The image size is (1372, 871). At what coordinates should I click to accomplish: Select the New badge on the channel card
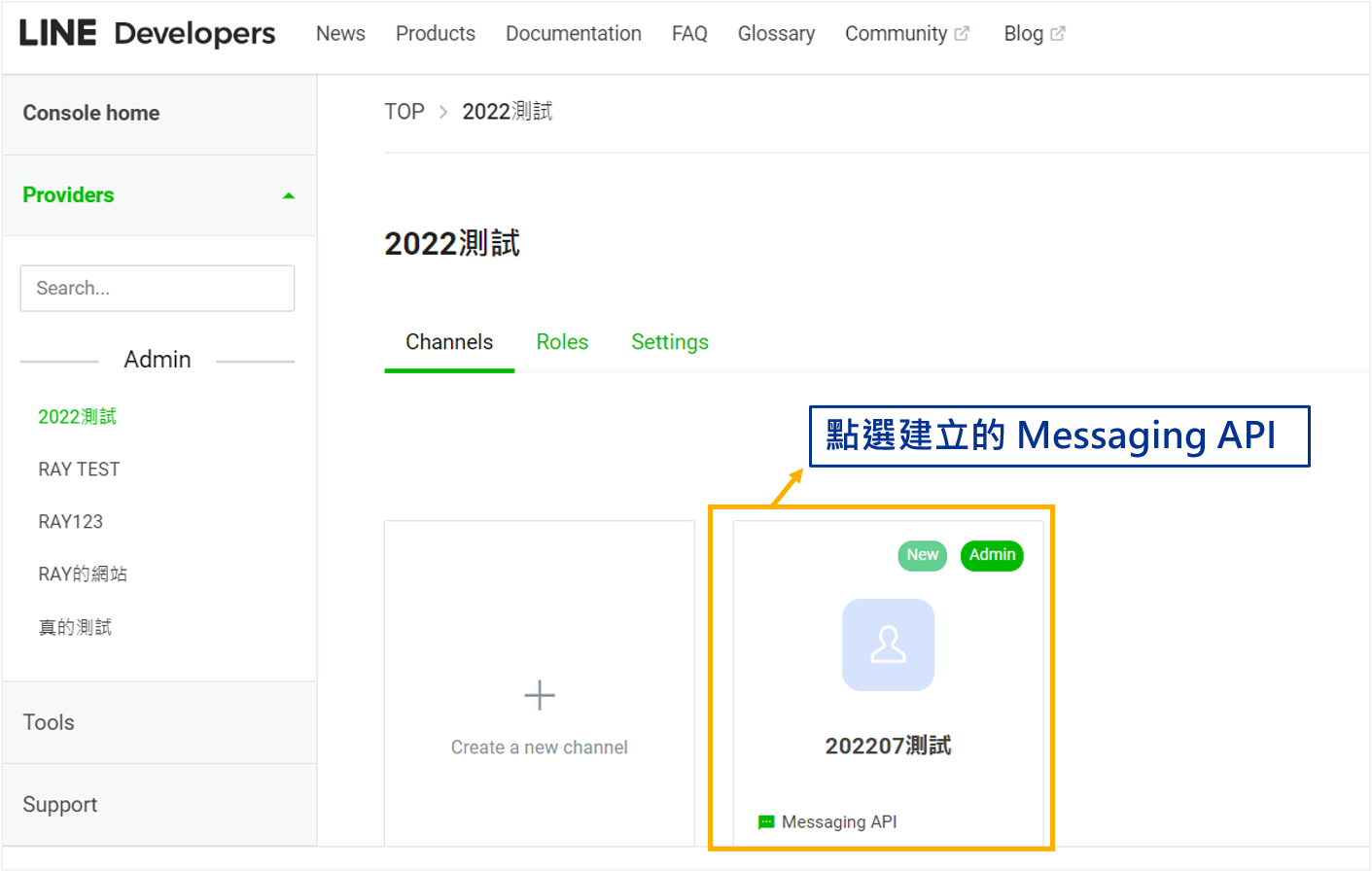click(x=921, y=555)
